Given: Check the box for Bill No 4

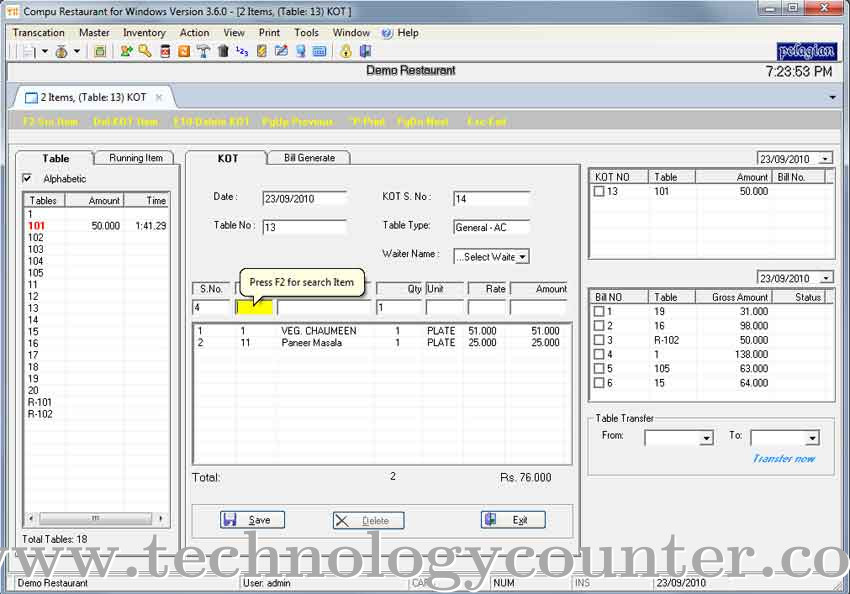Looking at the screenshot, I should pos(599,354).
